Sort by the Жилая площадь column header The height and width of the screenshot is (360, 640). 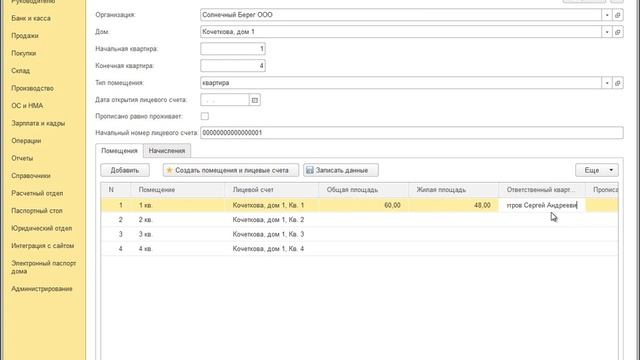coord(454,190)
